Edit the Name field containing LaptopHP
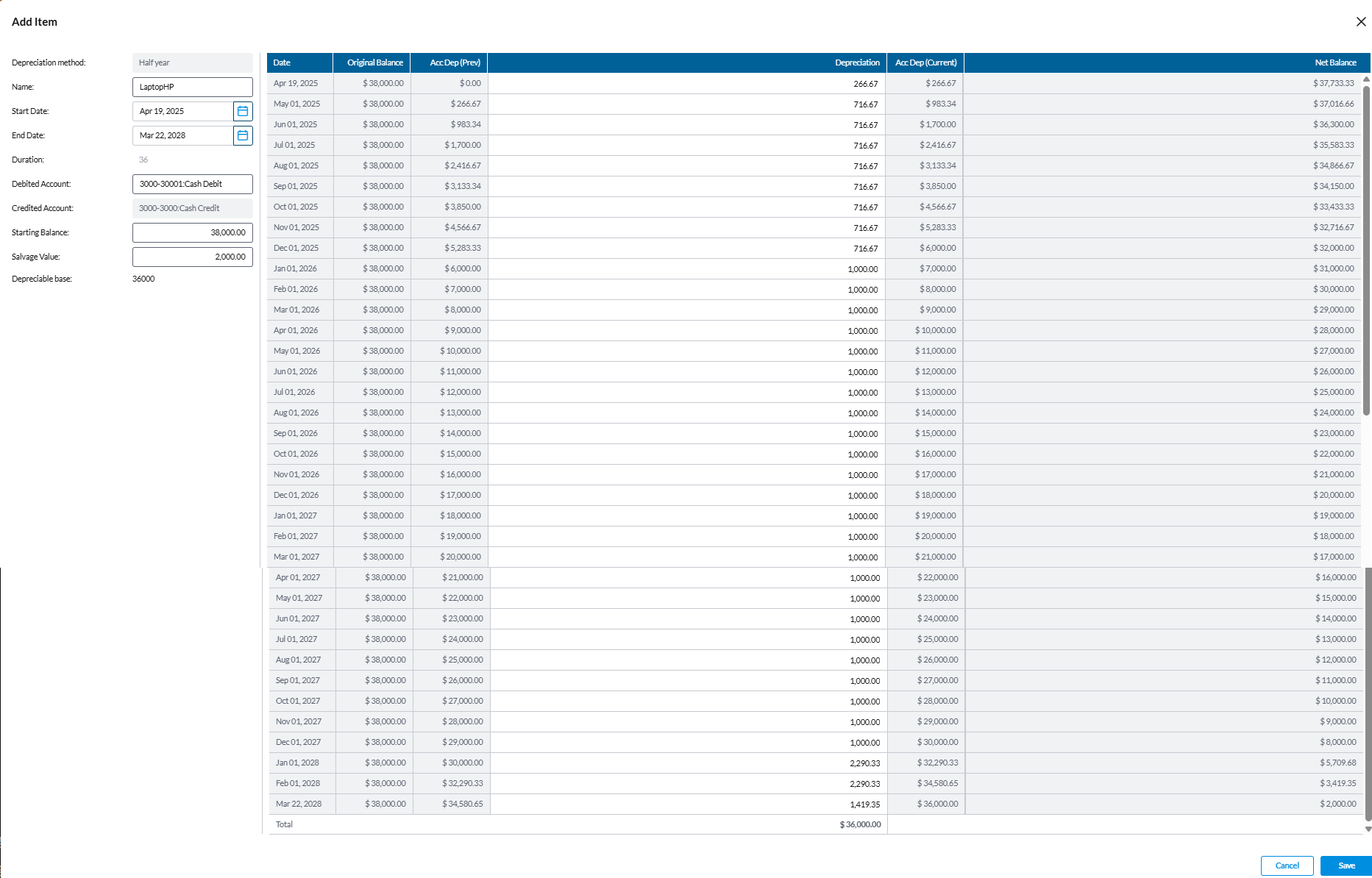 pyautogui.click(x=192, y=87)
